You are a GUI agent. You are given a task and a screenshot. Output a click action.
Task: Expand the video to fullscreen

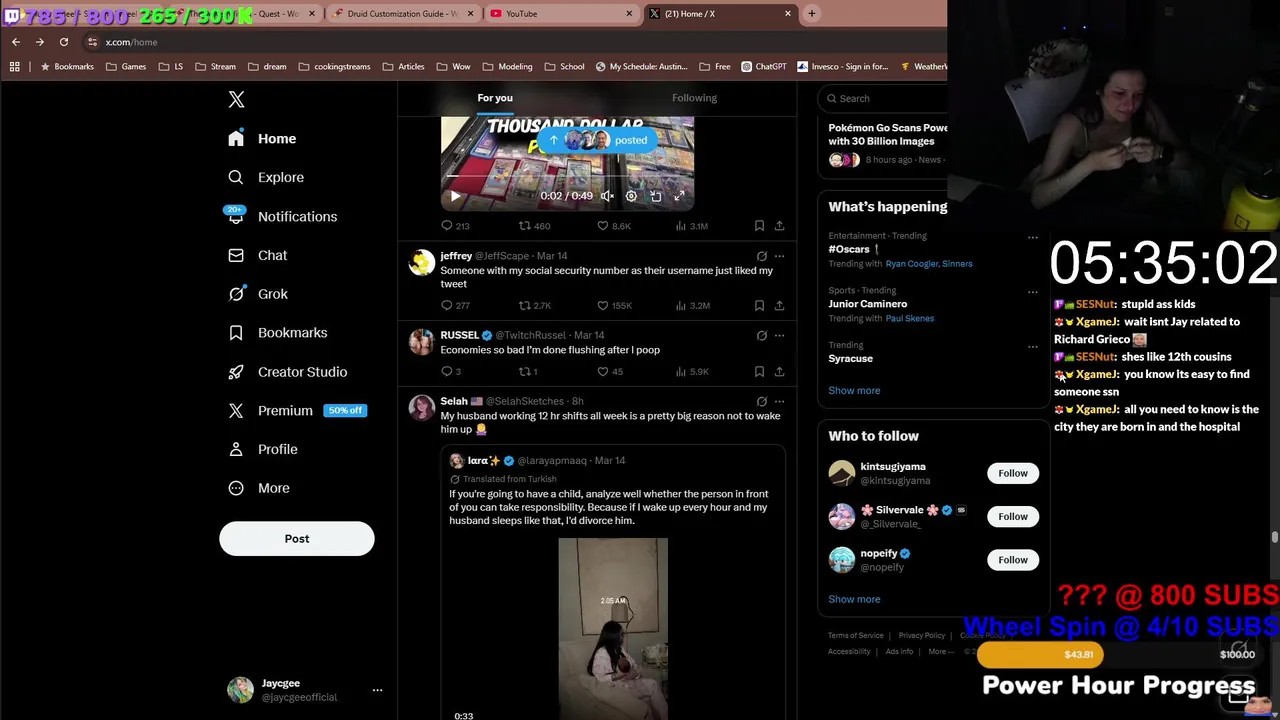click(x=679, y=196)
